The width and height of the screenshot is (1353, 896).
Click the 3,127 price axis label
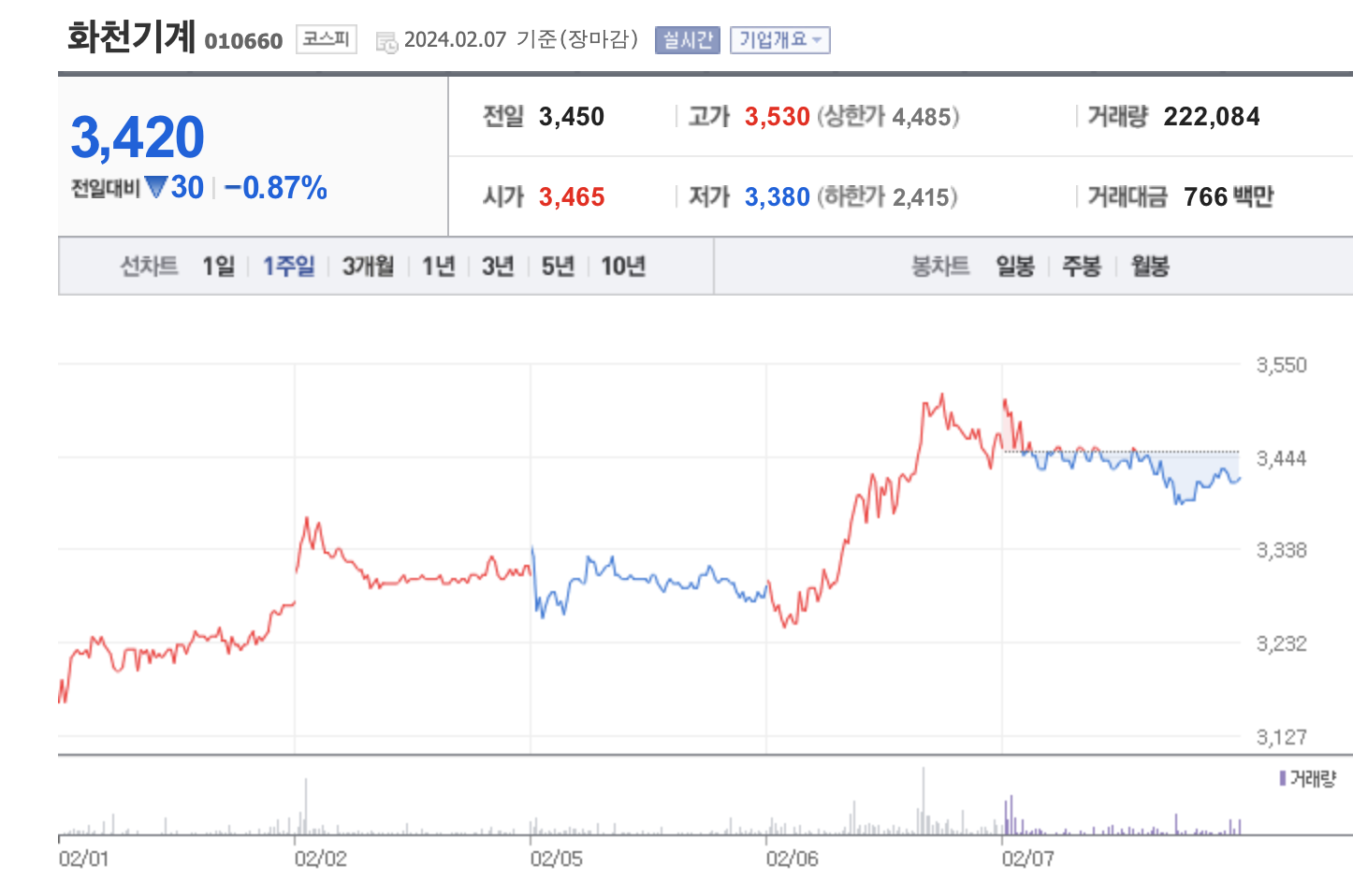click(x=1281, y=737)
